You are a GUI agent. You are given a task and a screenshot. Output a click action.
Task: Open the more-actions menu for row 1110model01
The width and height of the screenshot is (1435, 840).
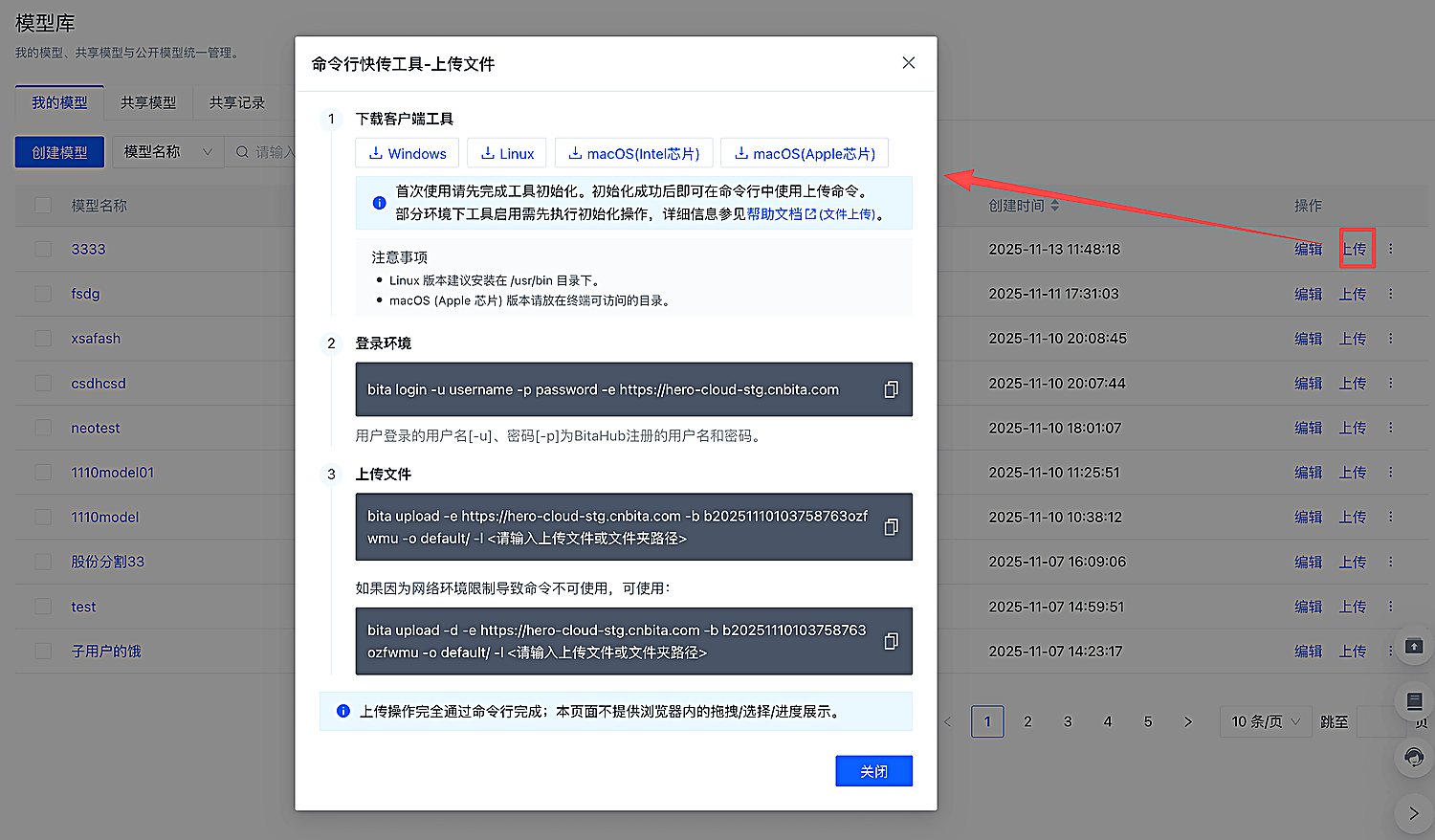1391,473
